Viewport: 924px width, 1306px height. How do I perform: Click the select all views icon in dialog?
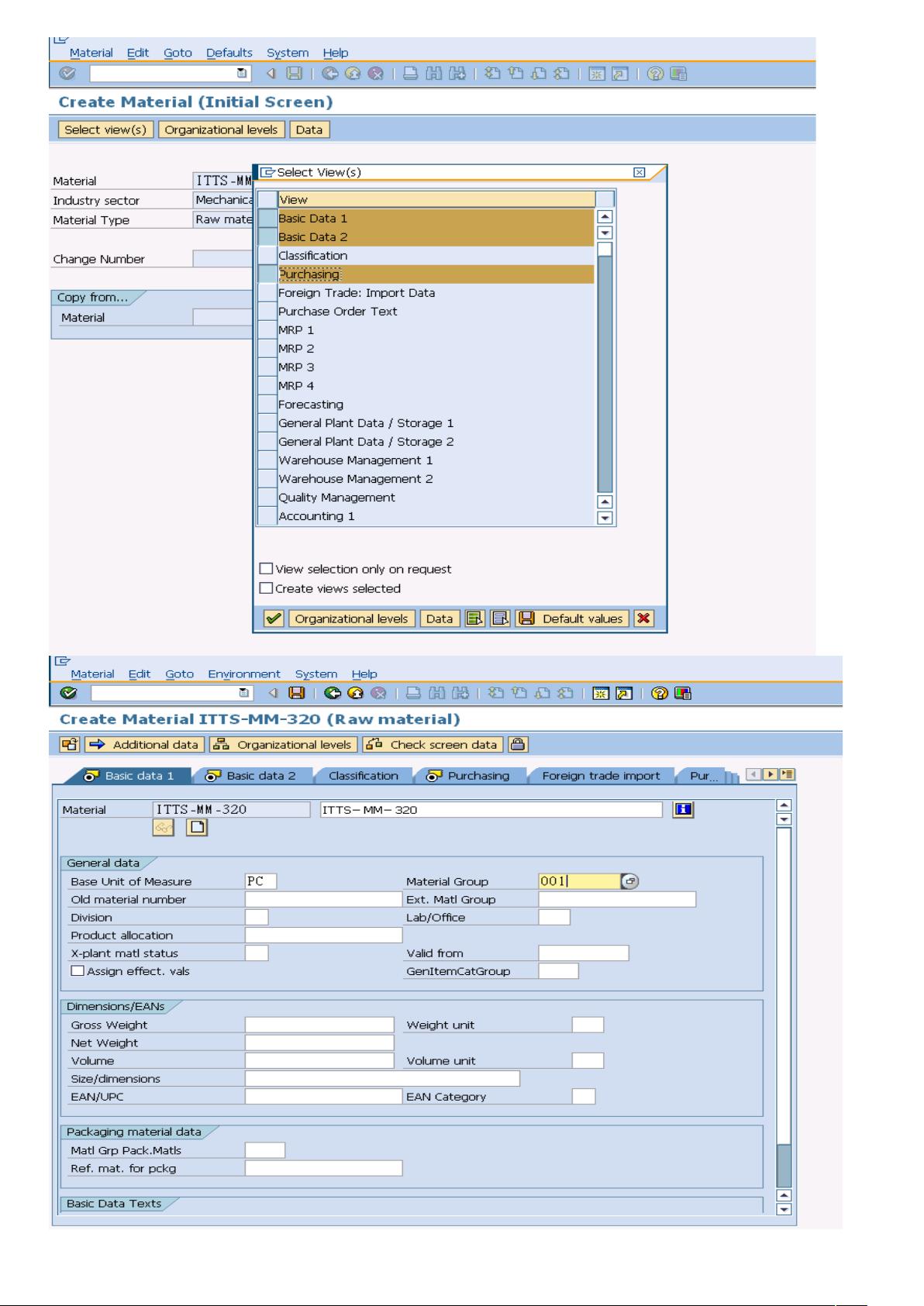474,619
